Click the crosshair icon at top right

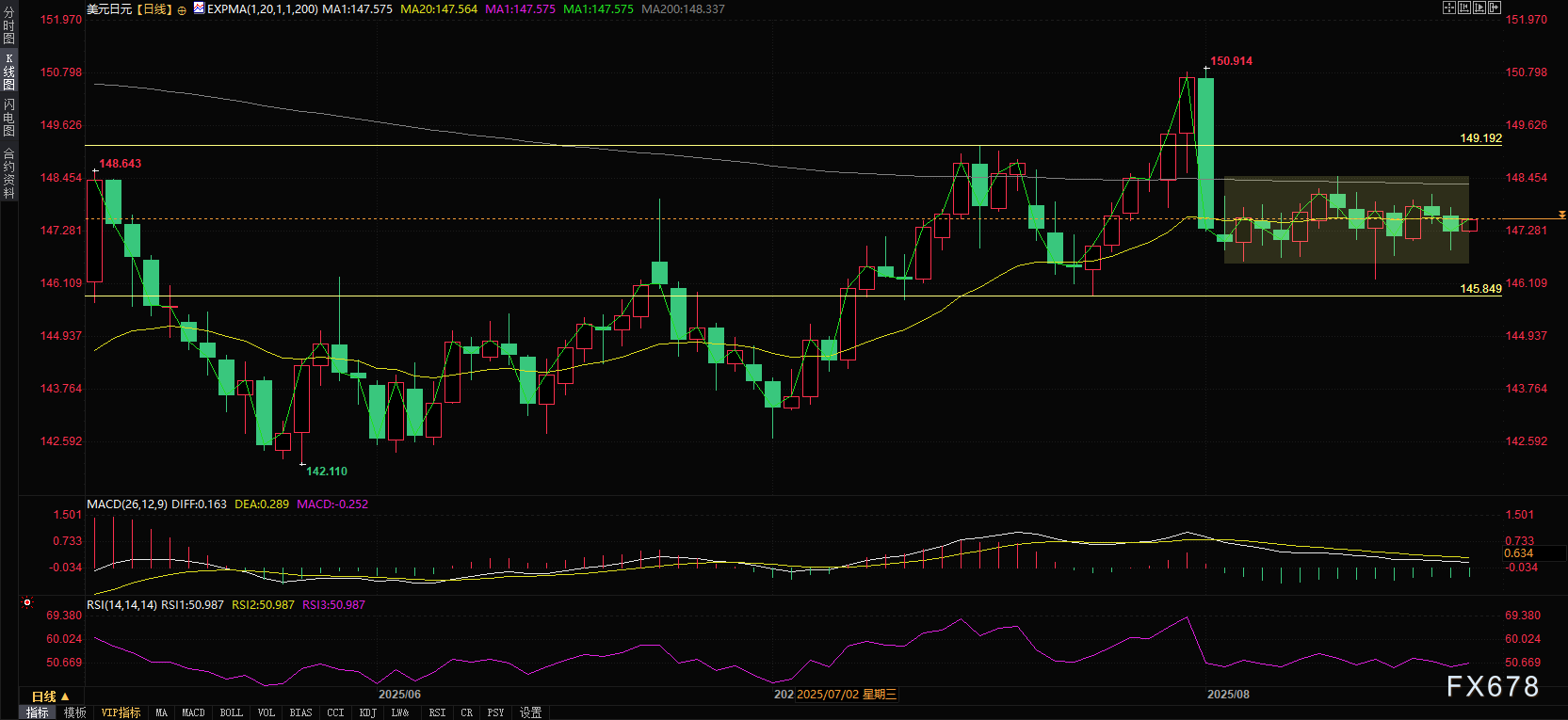point(1449,8)
